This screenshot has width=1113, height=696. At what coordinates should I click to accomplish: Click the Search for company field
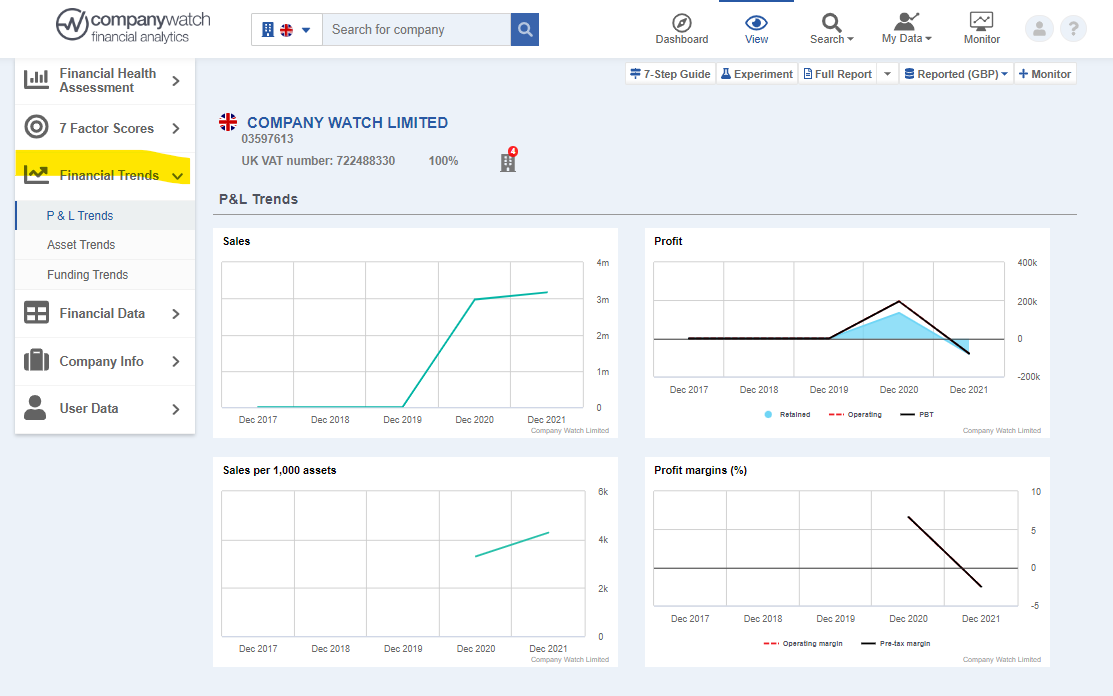tap(417, 30)
